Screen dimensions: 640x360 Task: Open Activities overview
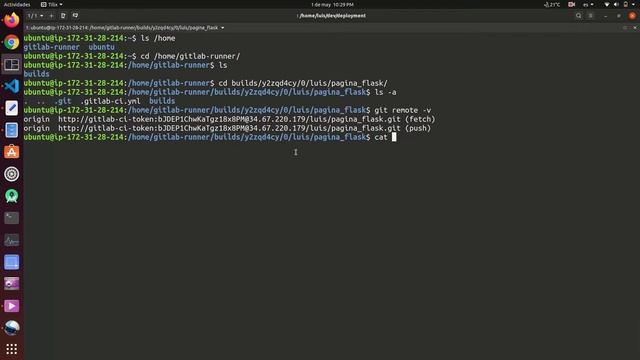pos(17,4)
